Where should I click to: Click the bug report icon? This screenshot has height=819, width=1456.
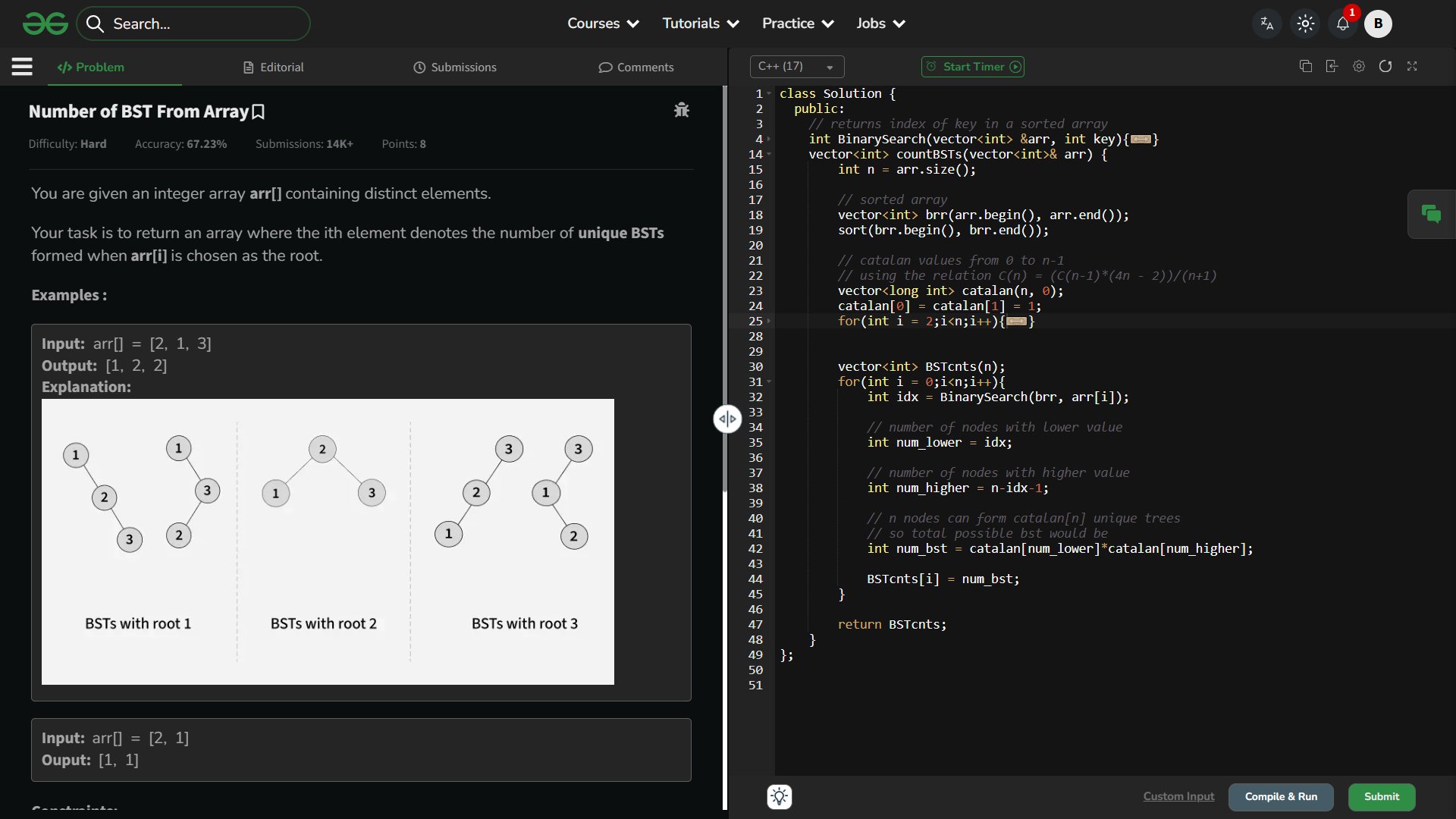(681, 111)
